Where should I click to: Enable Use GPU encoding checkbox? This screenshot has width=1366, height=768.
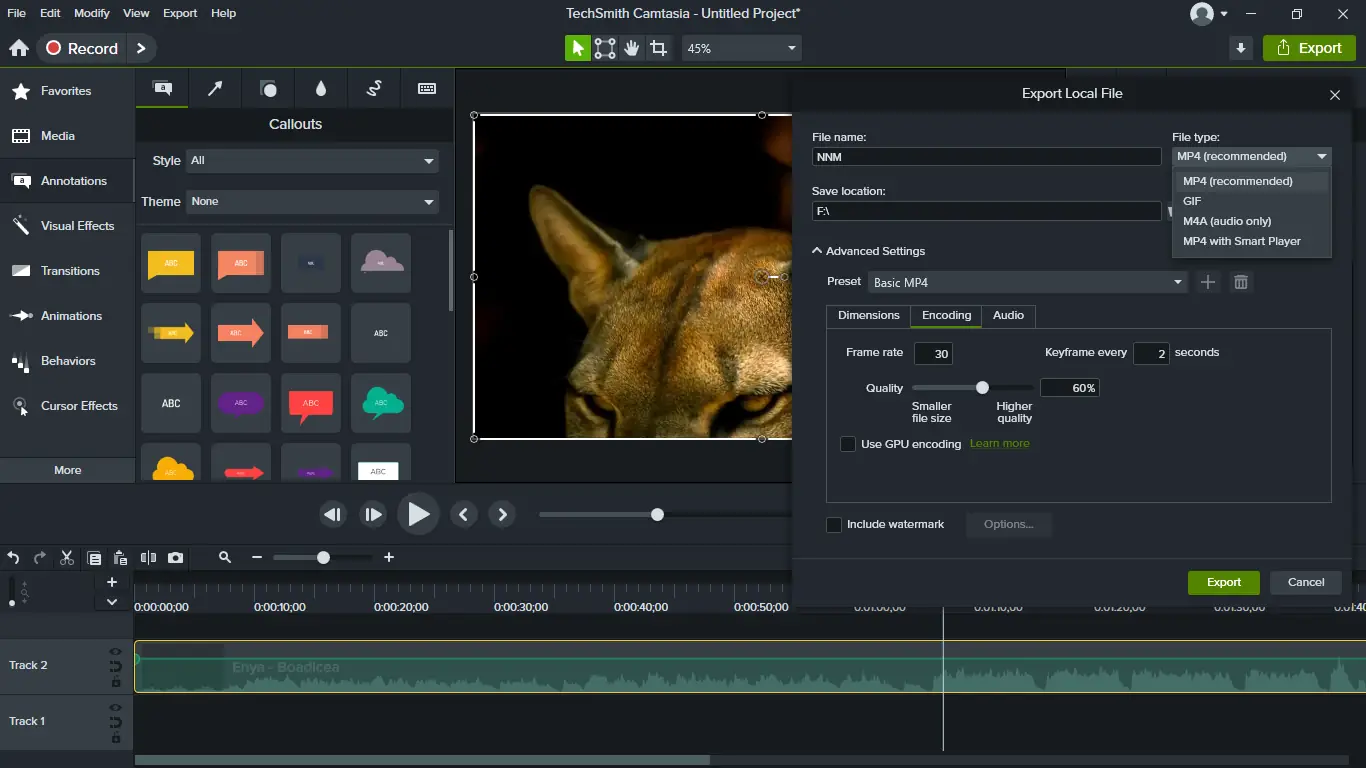[x=848, y=444]
